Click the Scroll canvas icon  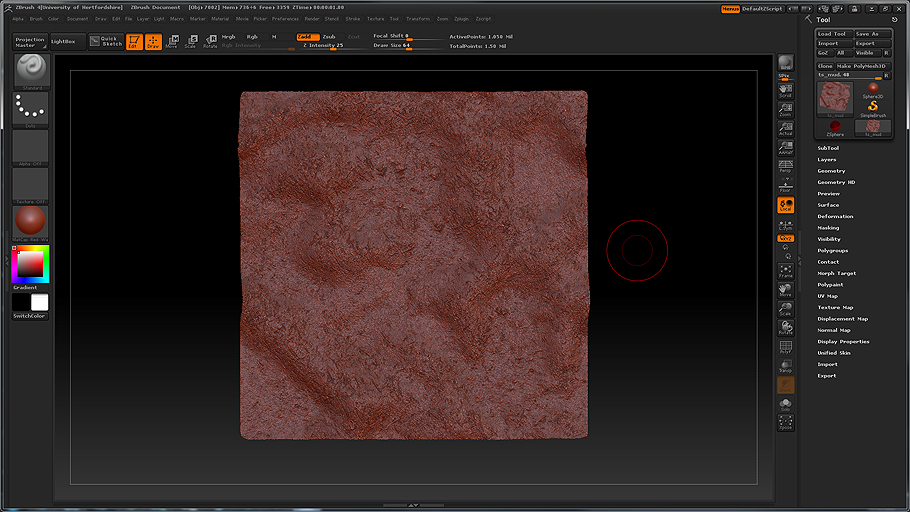(x=785, y=91)
